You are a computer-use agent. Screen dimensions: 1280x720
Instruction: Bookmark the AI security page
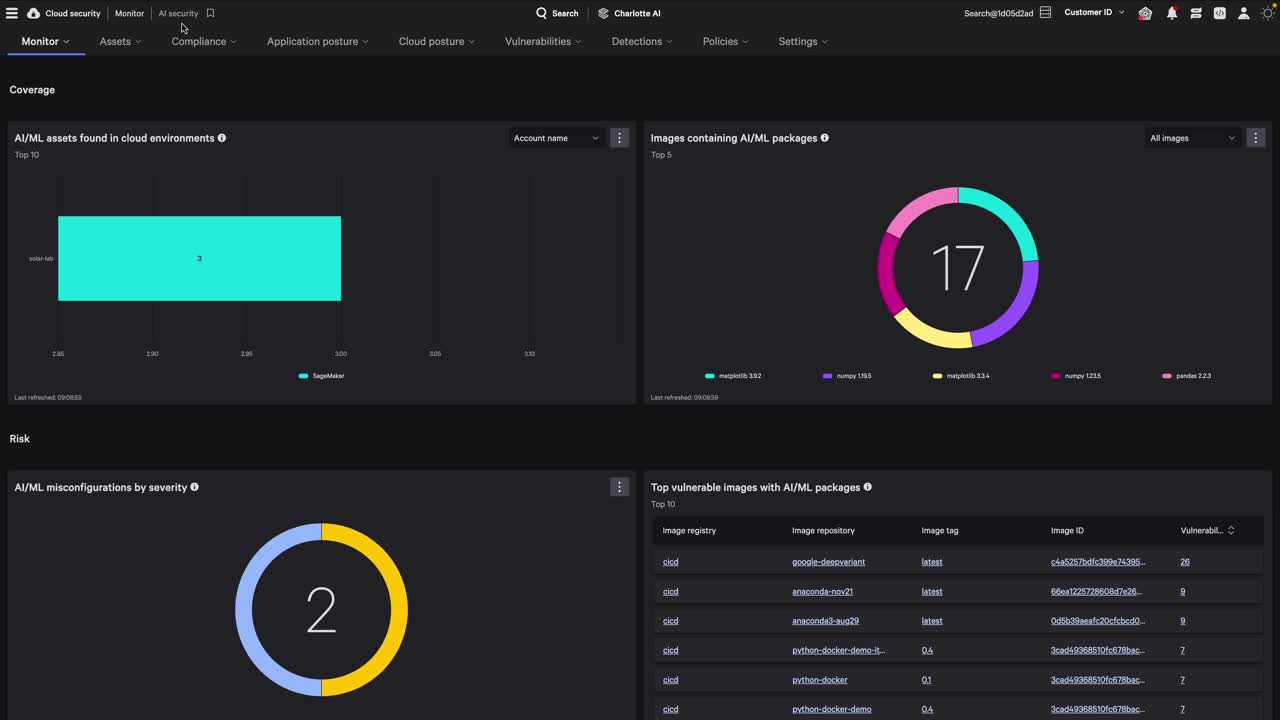210,13
